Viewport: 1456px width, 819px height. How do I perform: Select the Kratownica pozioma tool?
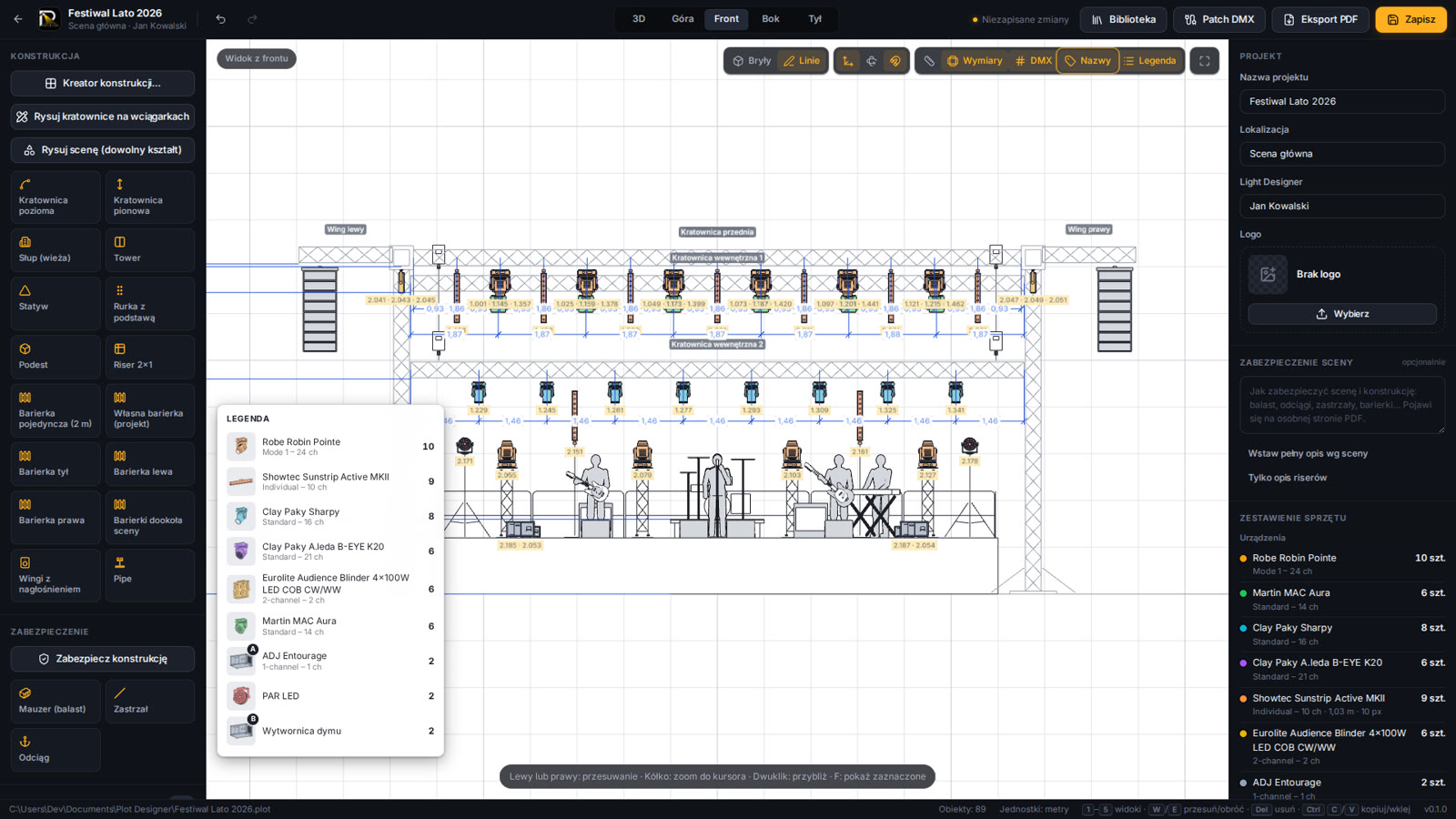pyautogui.click(x=56, y=197)
